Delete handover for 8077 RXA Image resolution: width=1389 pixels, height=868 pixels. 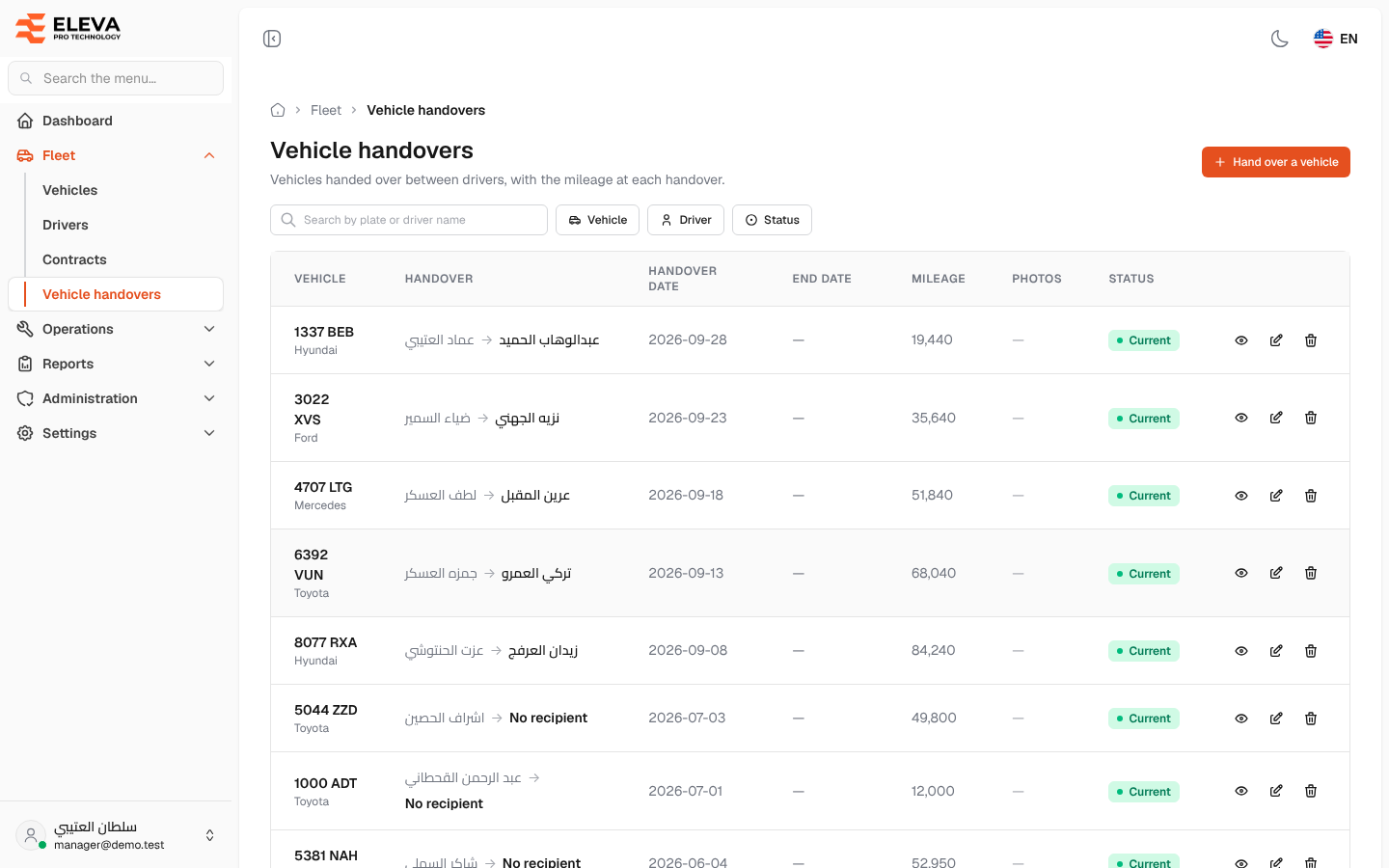click(1311, 651)
